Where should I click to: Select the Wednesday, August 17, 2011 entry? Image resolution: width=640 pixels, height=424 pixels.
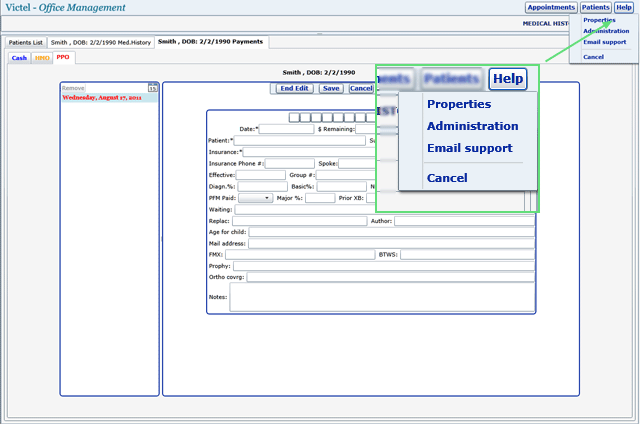coord(109,98)
